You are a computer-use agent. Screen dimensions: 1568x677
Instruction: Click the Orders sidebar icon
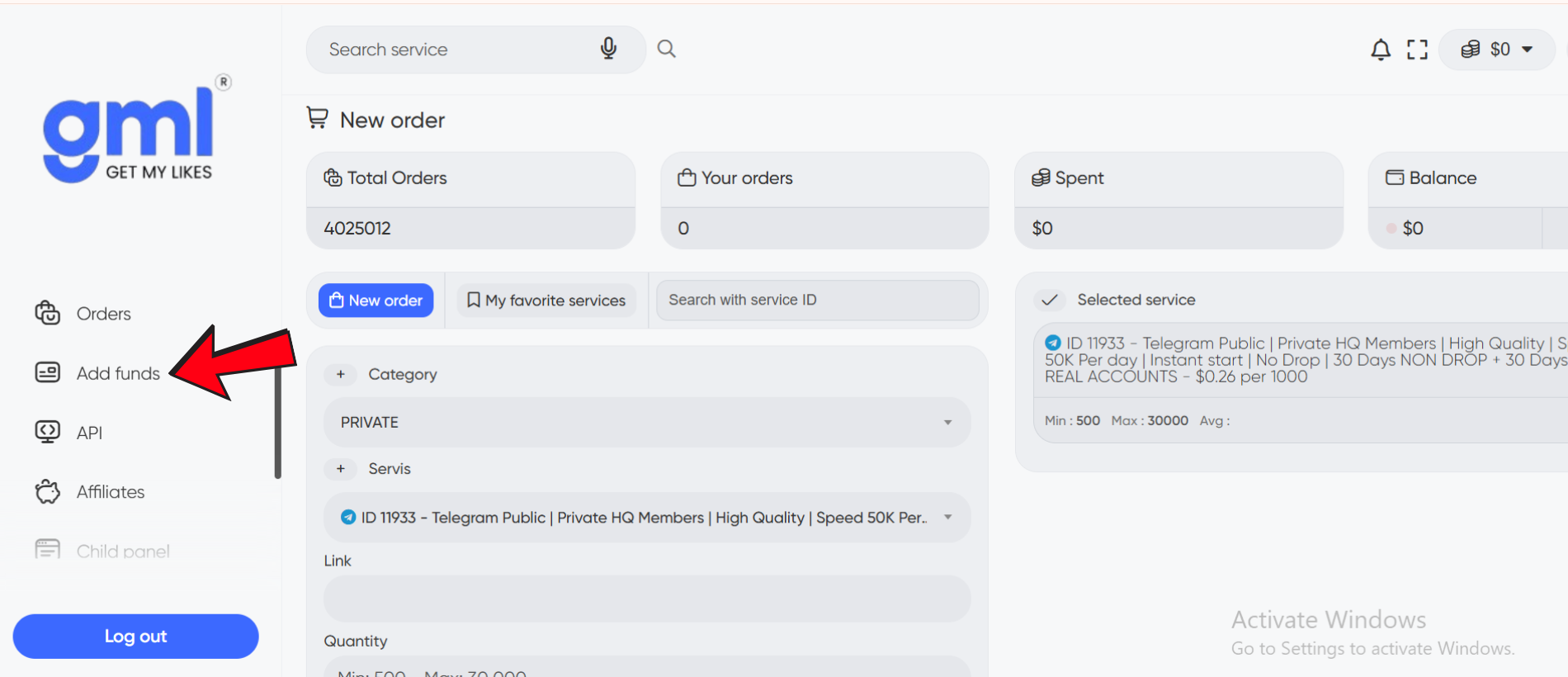pyautogui.click(x=48, y=313)
